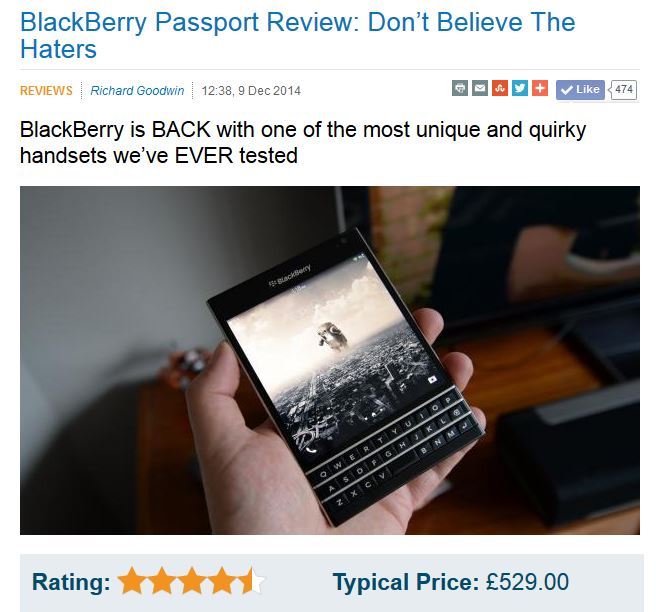Select the first rating star
656x612 pixels.
pyautogui.click(x=133, y=581)
